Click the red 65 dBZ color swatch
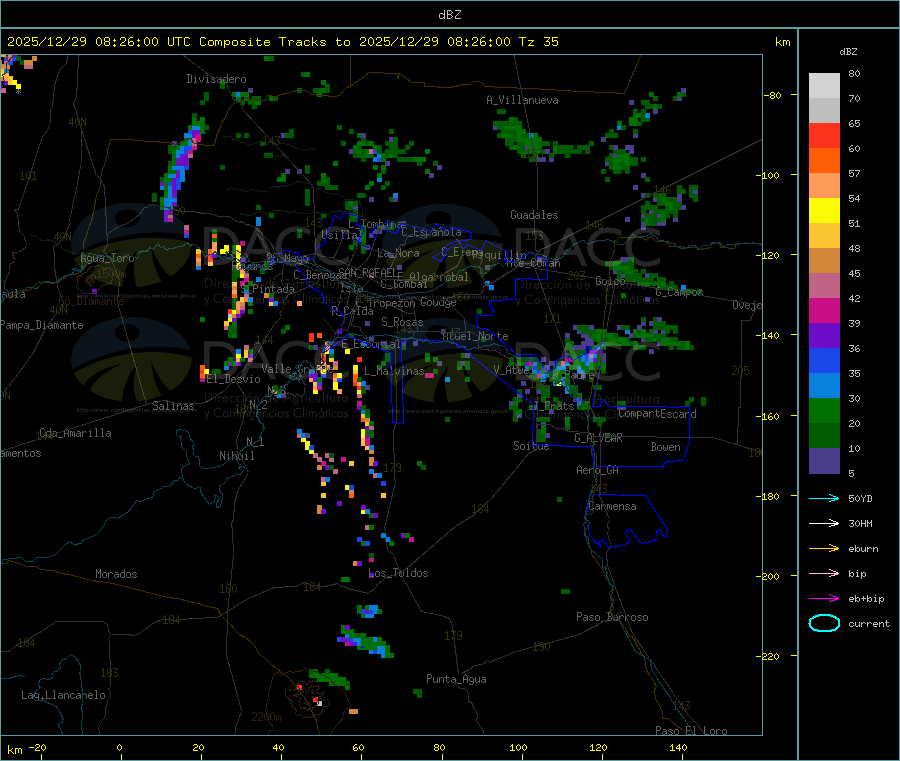The width and height of the screenshot is (900, 761). 824,135
